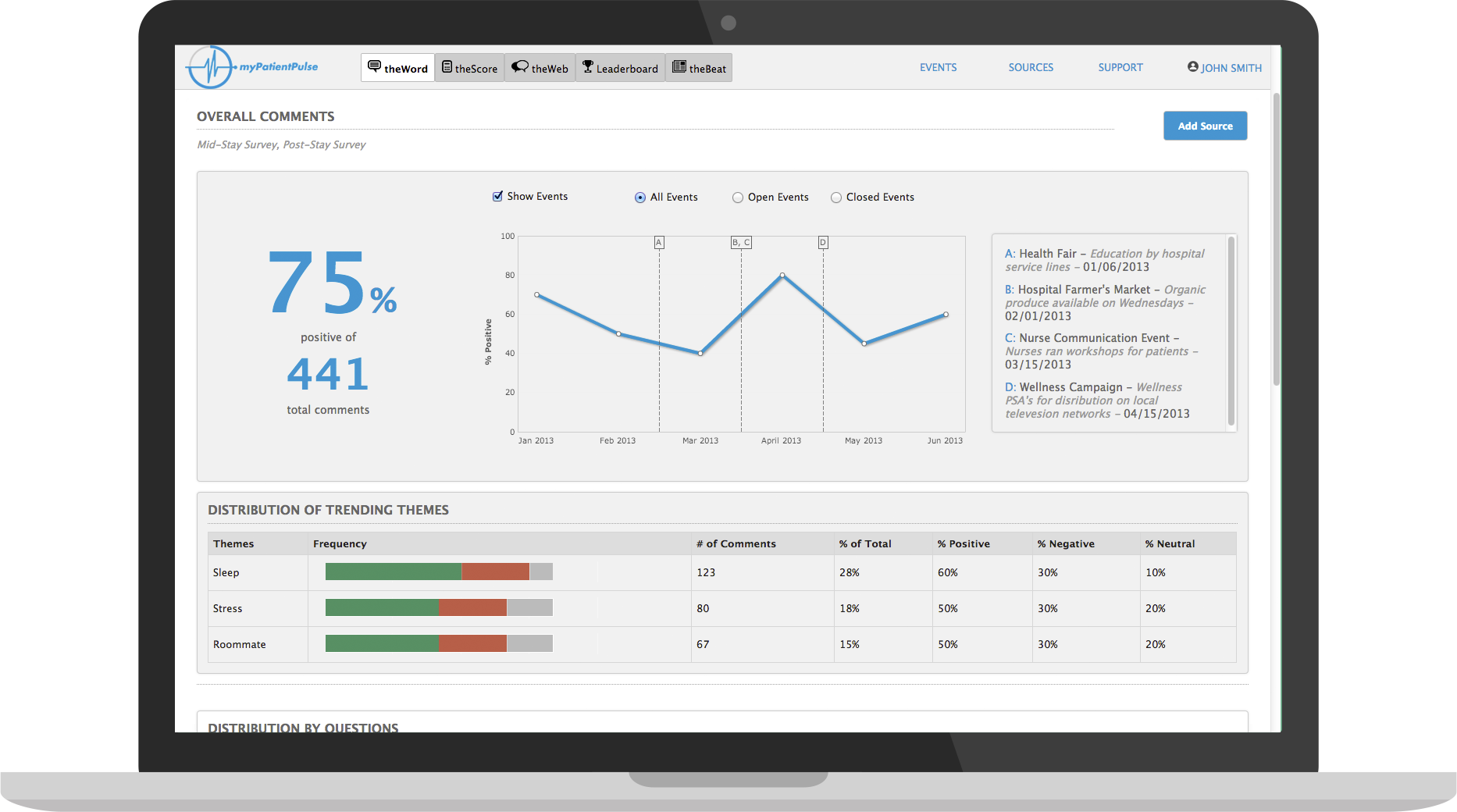The image size is (1457, 812).
Task: Click the B, C event marker
Action: (x=741, y=243)
